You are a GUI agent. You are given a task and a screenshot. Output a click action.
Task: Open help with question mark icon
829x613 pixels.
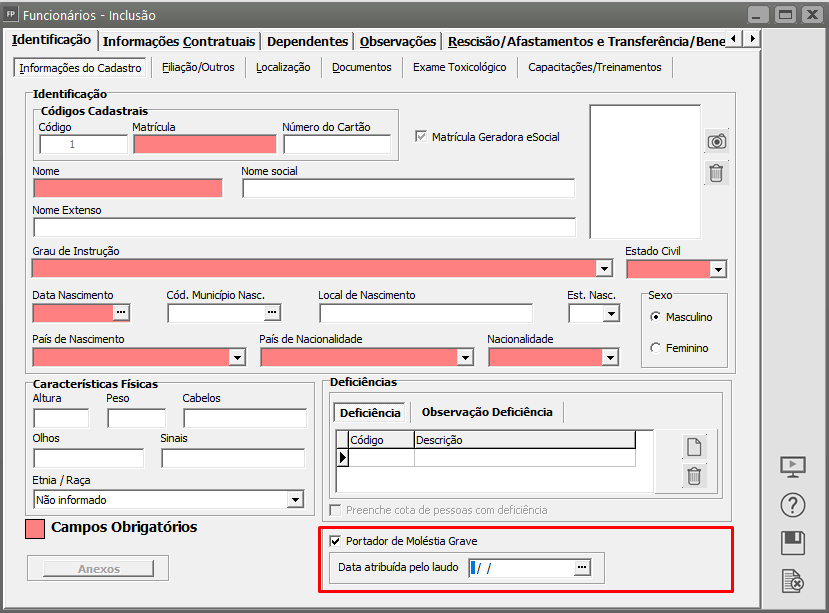coord(792,505)
